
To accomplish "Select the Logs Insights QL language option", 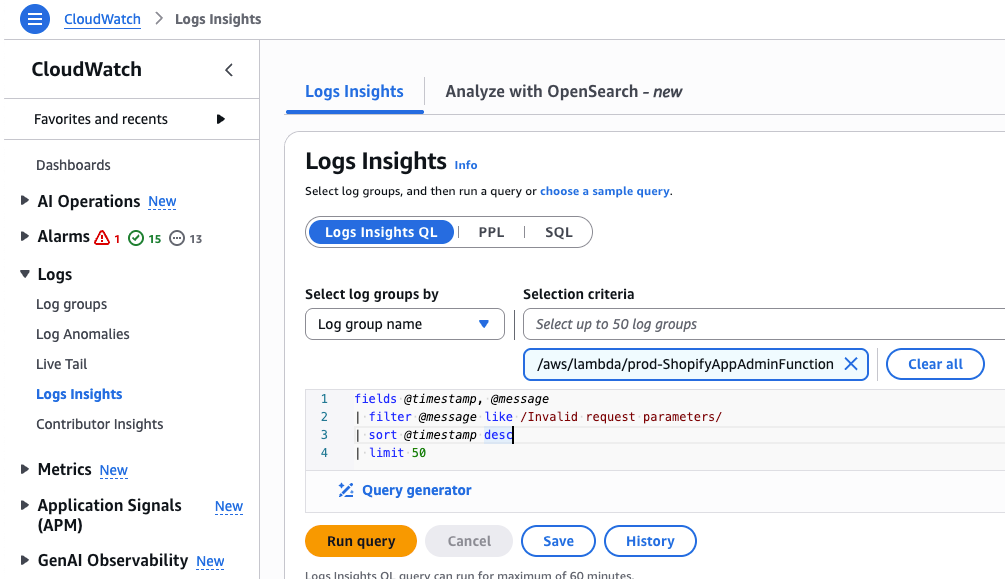I will (x=381, y=232).
